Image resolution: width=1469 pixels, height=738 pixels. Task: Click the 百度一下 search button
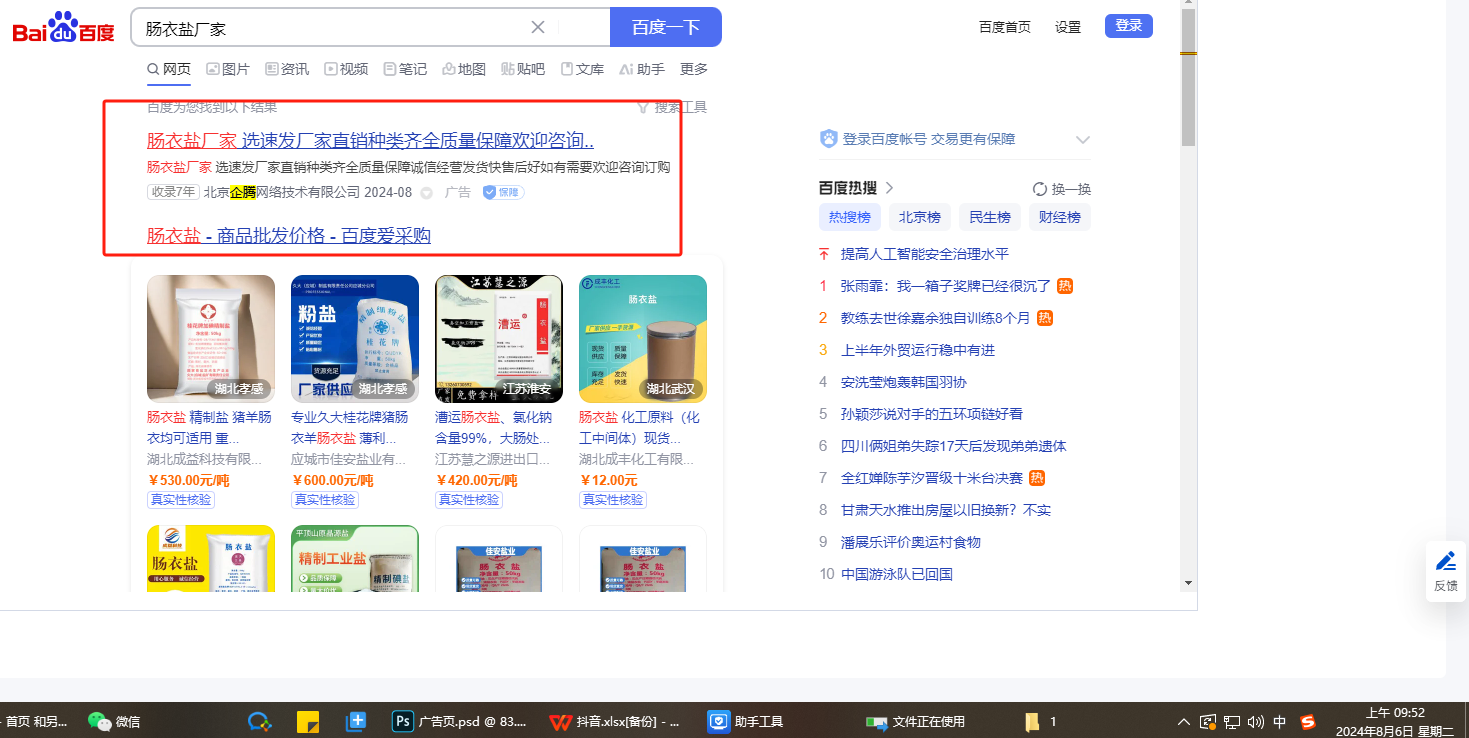666,27
